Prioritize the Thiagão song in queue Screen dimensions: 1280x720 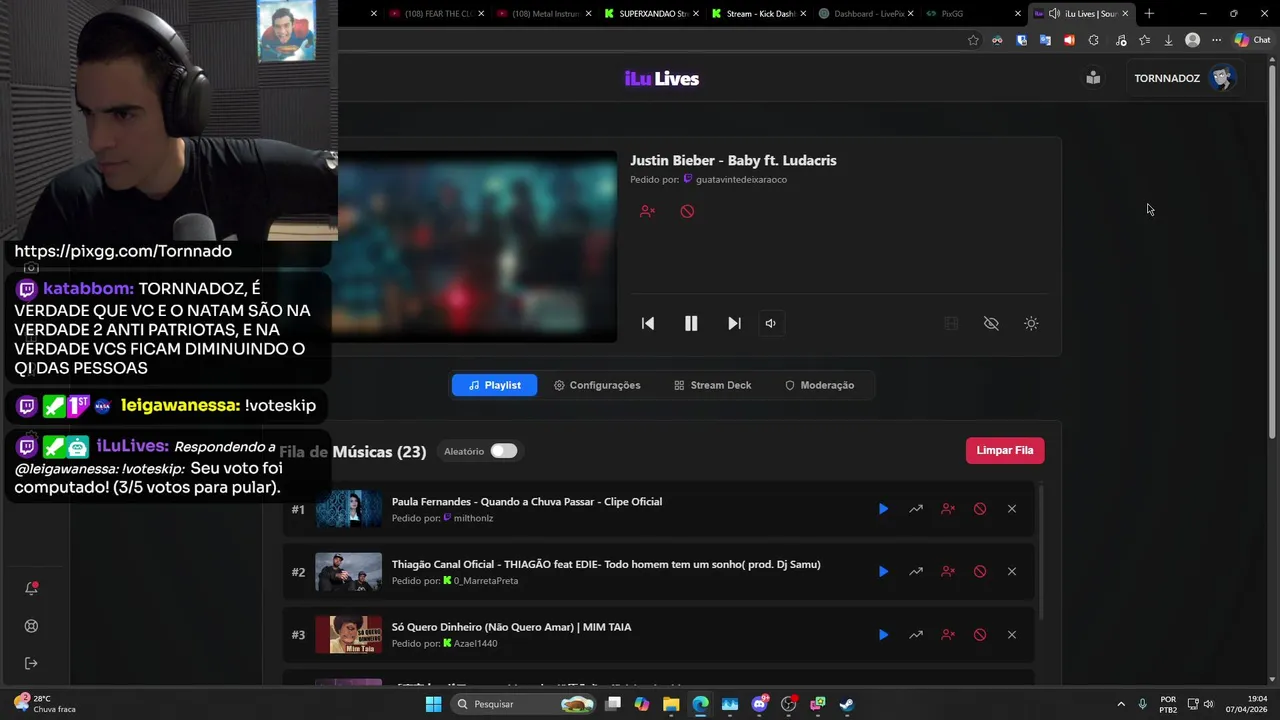click(915, 572)
